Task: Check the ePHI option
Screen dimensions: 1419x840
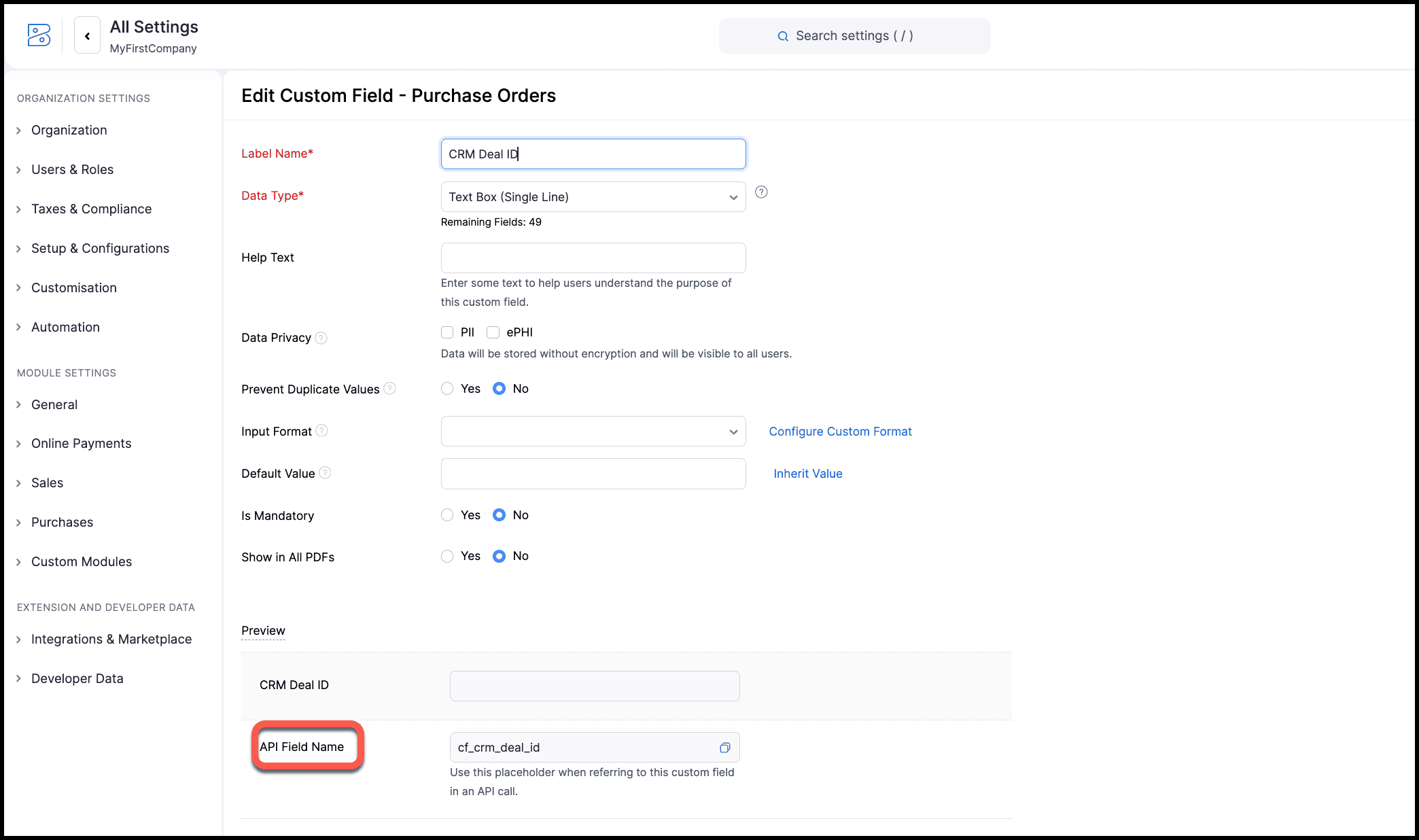Action: pyautogui.click(x=493, y=332)
